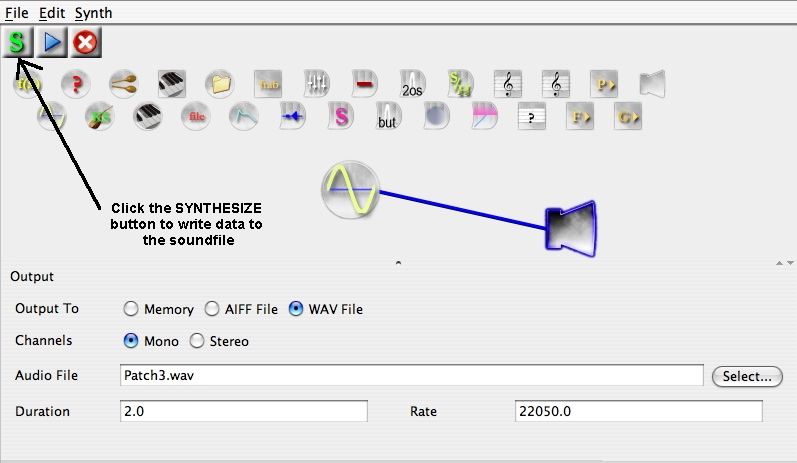797x463 pixels.
Task: Enable Stereo channels
Action: click(197, 341)
